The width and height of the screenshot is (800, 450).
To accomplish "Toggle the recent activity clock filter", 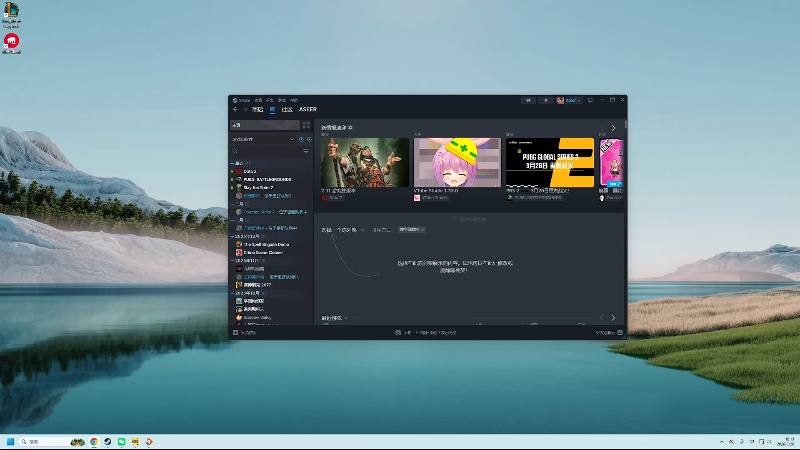I will pos(301,139).
